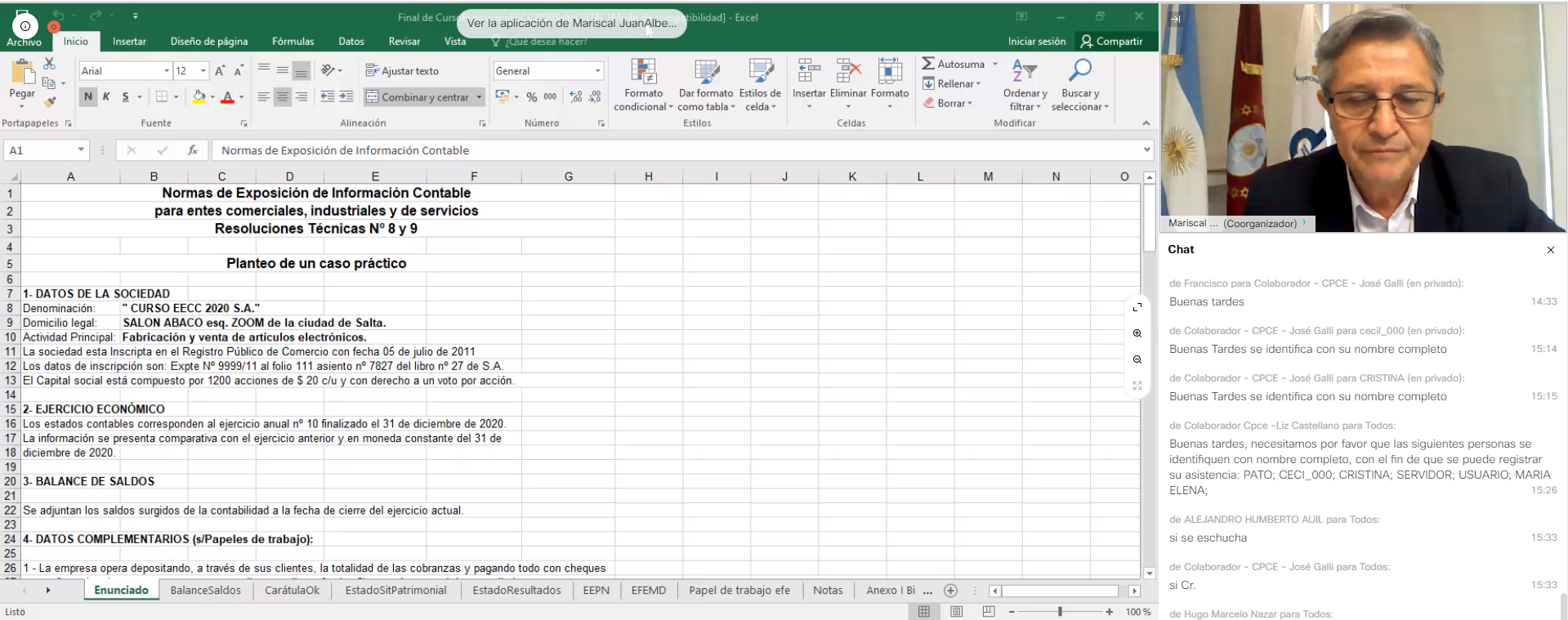The width and height of the screenshot is (1568, 620).
Task: Click the Cut scissors icon
Action: coord(49,64)
